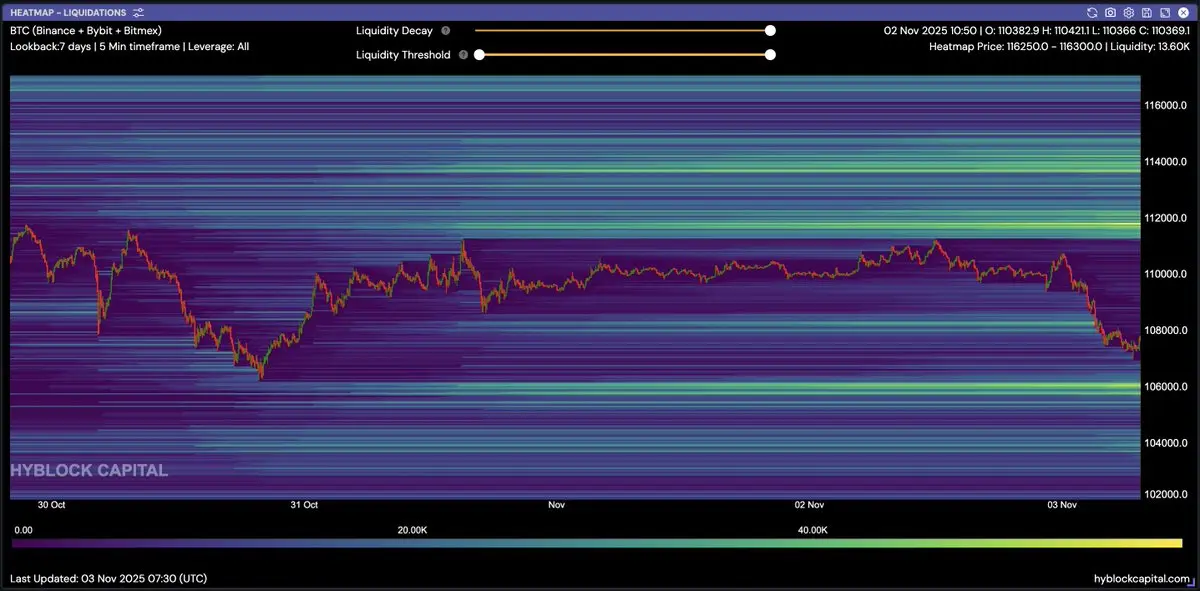Click the right Liquidity Threshold handle
The image size is (1200, 591).
click(x=770, y=55)
